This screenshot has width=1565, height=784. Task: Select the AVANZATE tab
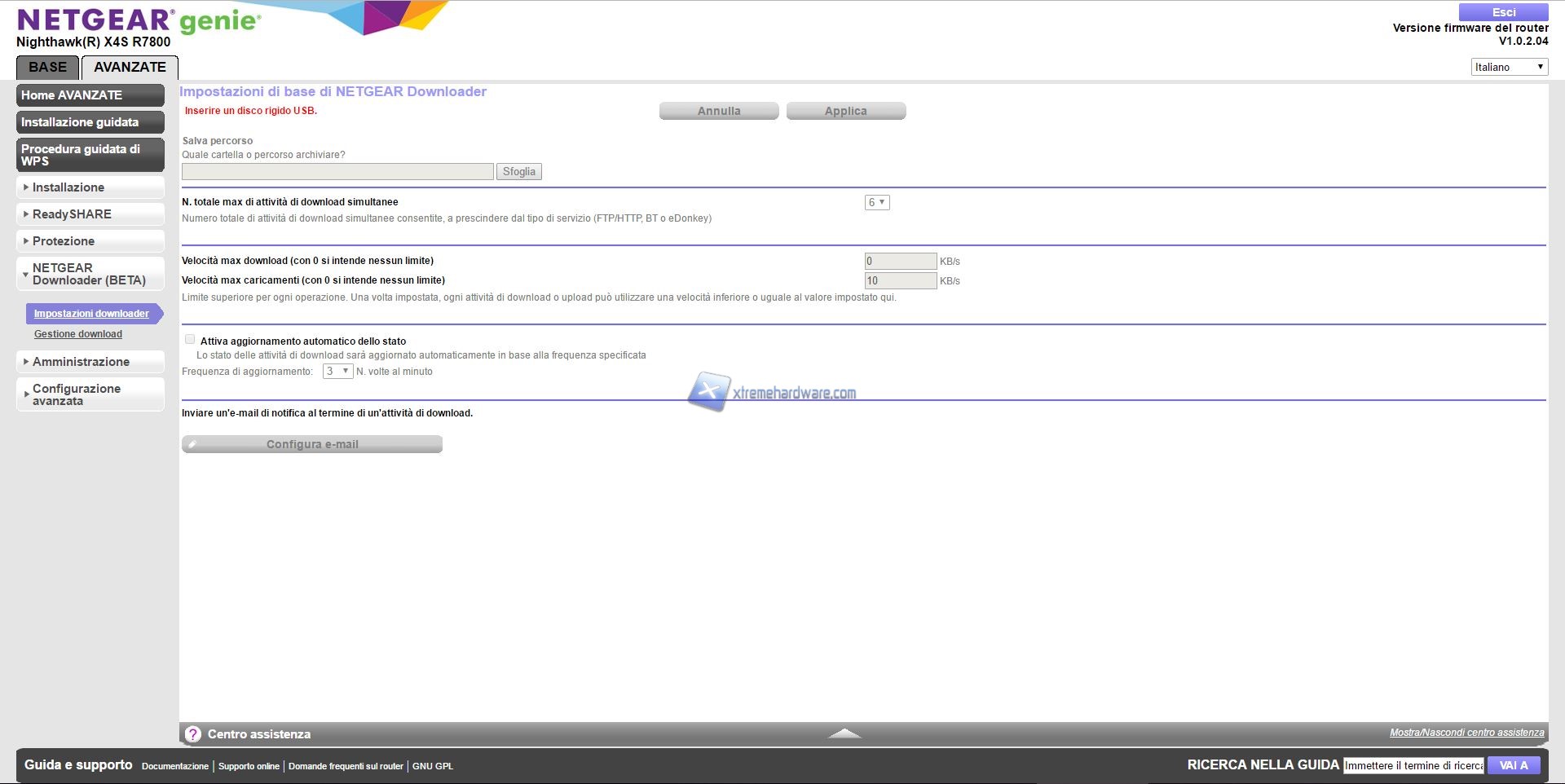[x=130, y=67]
